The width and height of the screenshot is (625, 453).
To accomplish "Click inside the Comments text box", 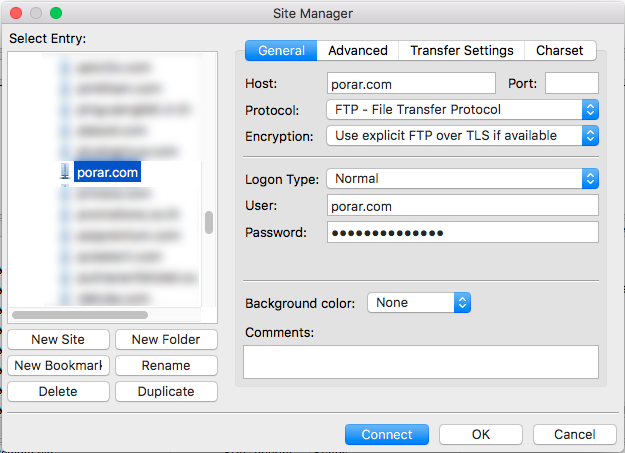I will (420, 361).
